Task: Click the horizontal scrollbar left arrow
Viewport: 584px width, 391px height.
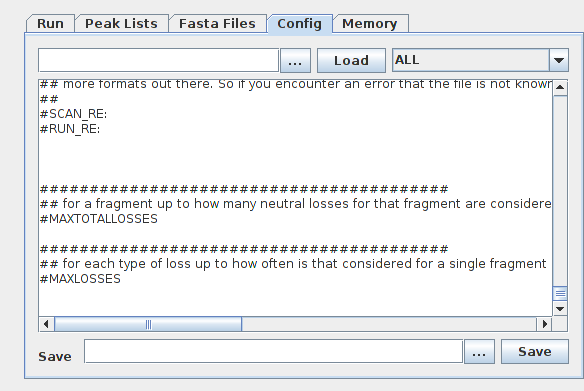Action: [x=46, y=324]
